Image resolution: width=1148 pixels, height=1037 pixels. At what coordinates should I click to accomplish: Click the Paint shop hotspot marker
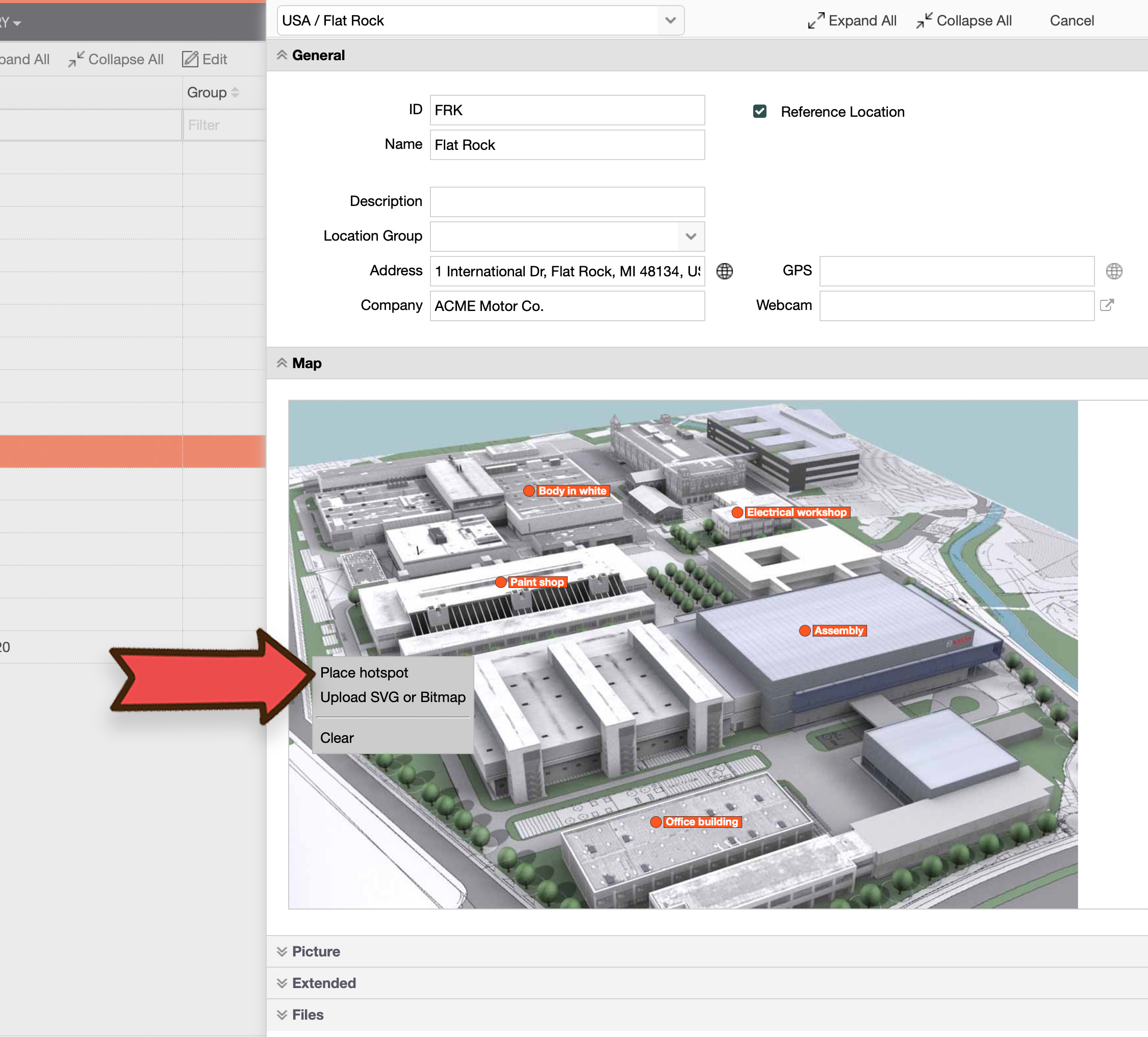pos(500,582)
